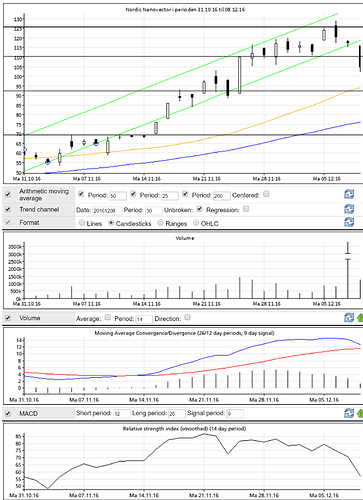363x500 pixels.
Task: Click the 'Trend channel' label
Action: click(39, 209)
